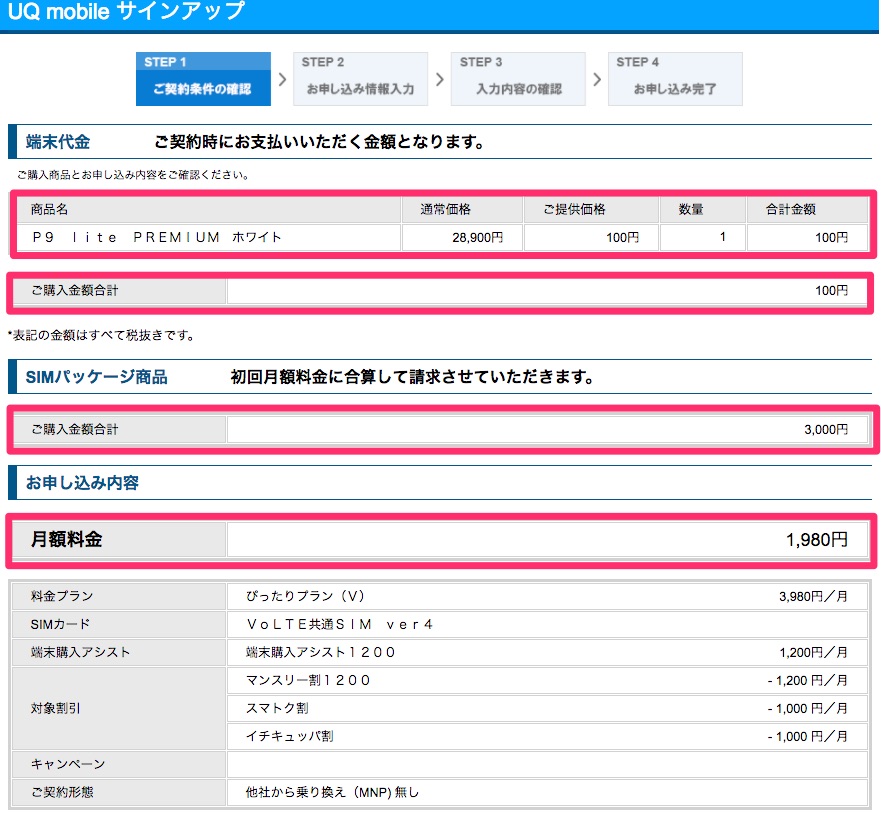
Task: Click the 数量 column header
Action: (x=703, y=210)
